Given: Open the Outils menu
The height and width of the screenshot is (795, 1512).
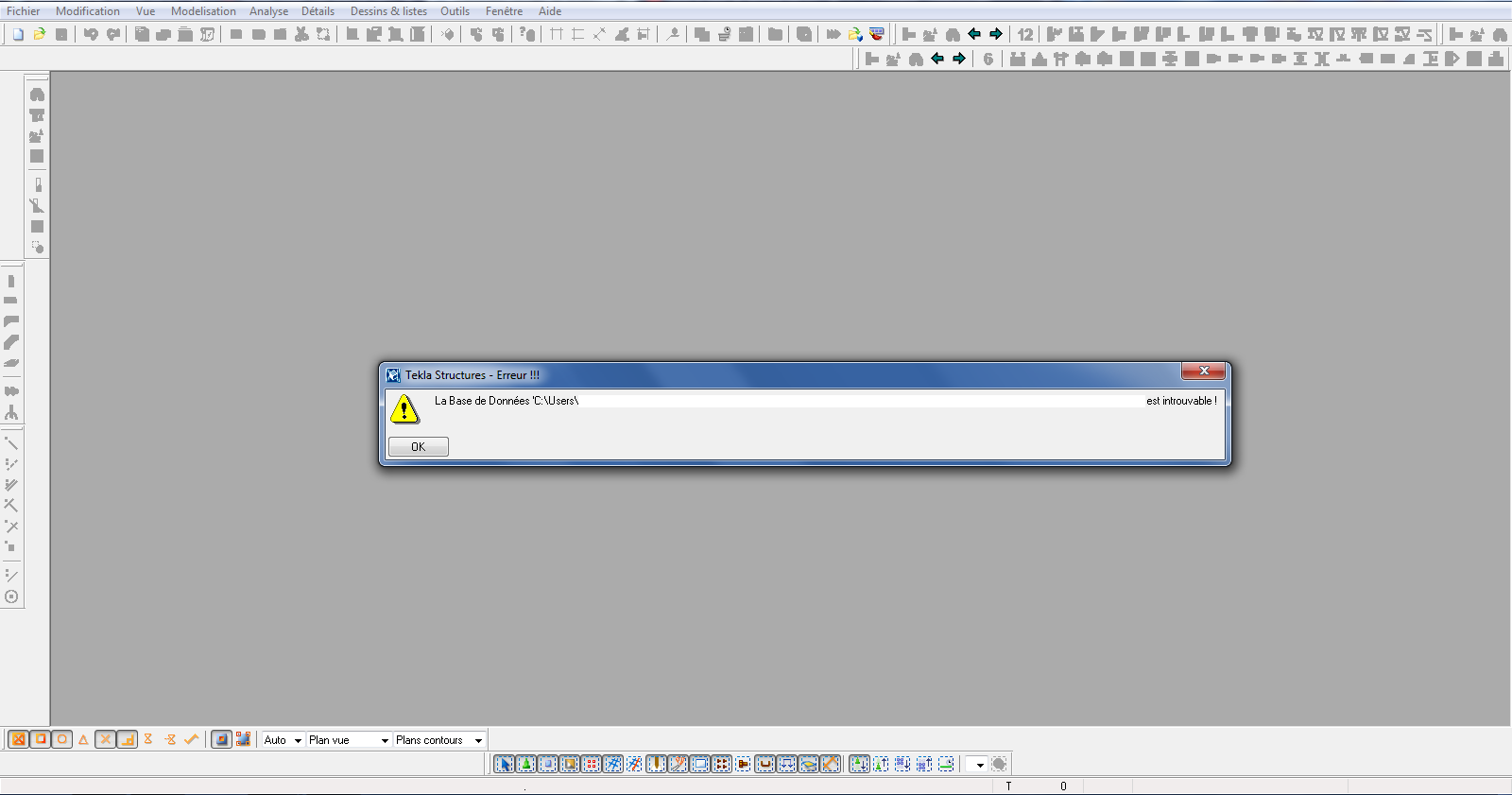Looking at the screenshot, I should click(455, 11).
